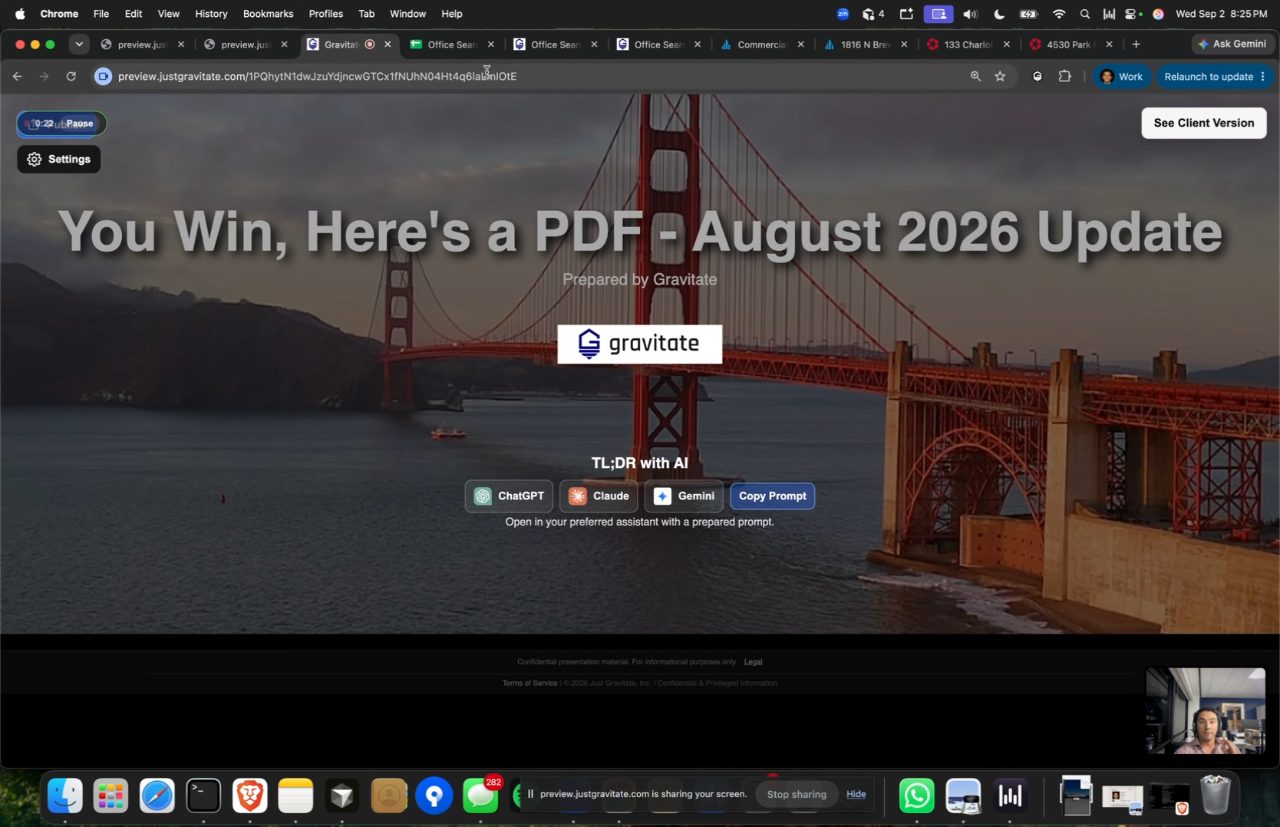Expand the tab search dropdown arrow
The image size is (1280, 827).
(x=79, y=44)
